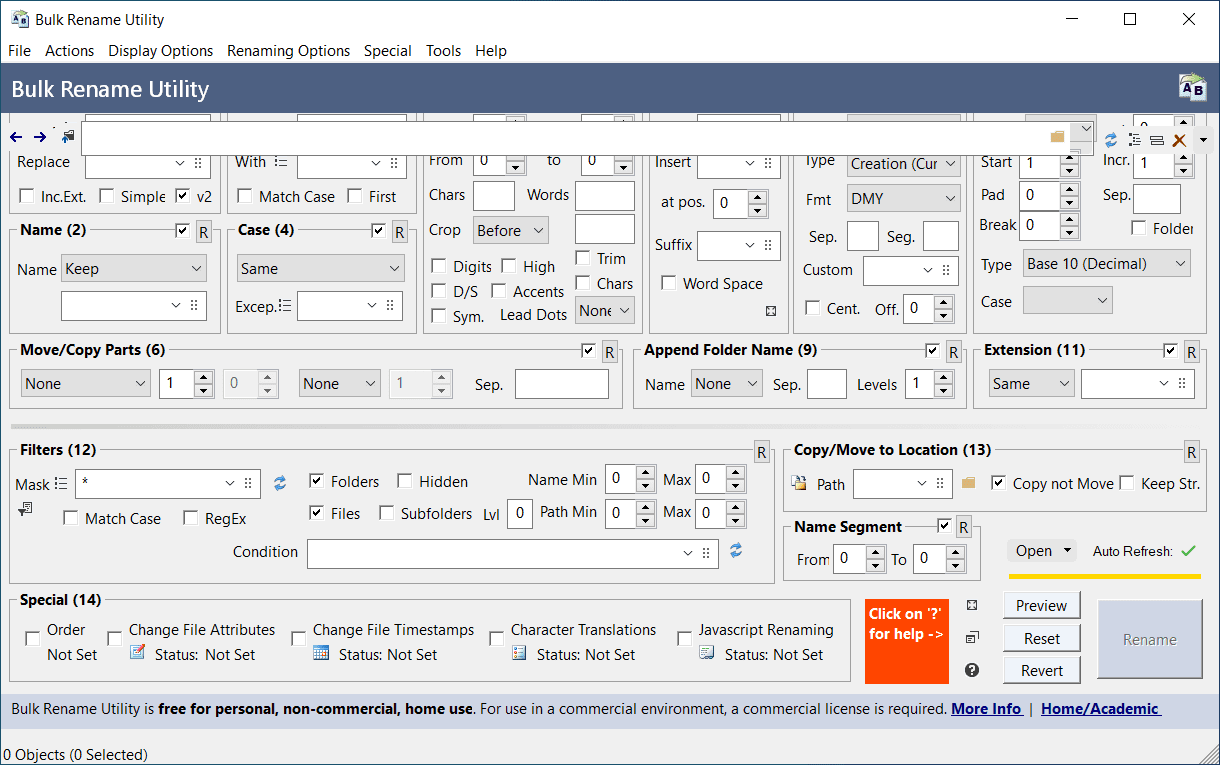This screenshot has width=1220, height=765.
Task: Click the small icon below Mask label
Action: coord(25,509)
